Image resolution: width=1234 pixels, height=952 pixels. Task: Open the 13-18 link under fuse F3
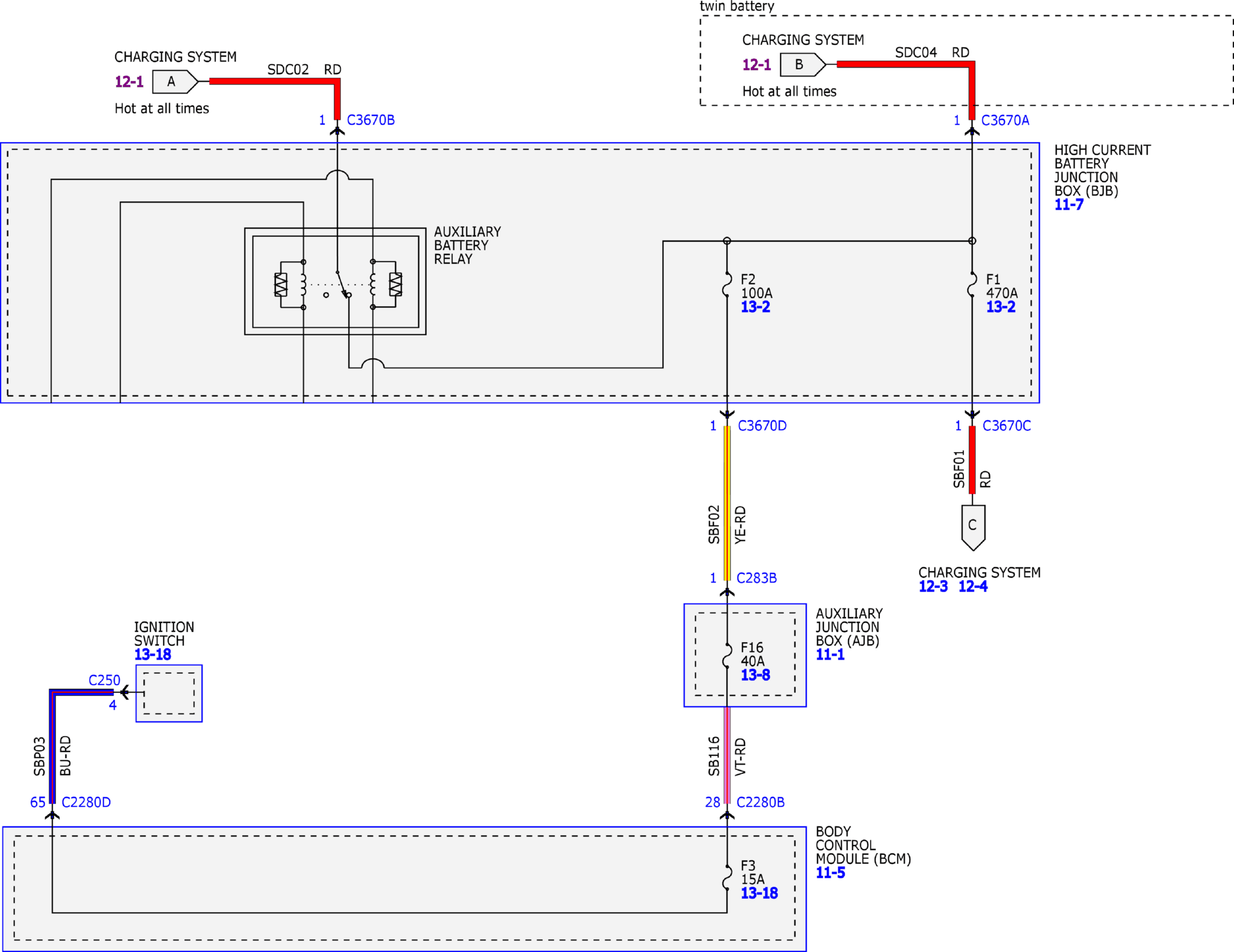click(x=760, y=893)
